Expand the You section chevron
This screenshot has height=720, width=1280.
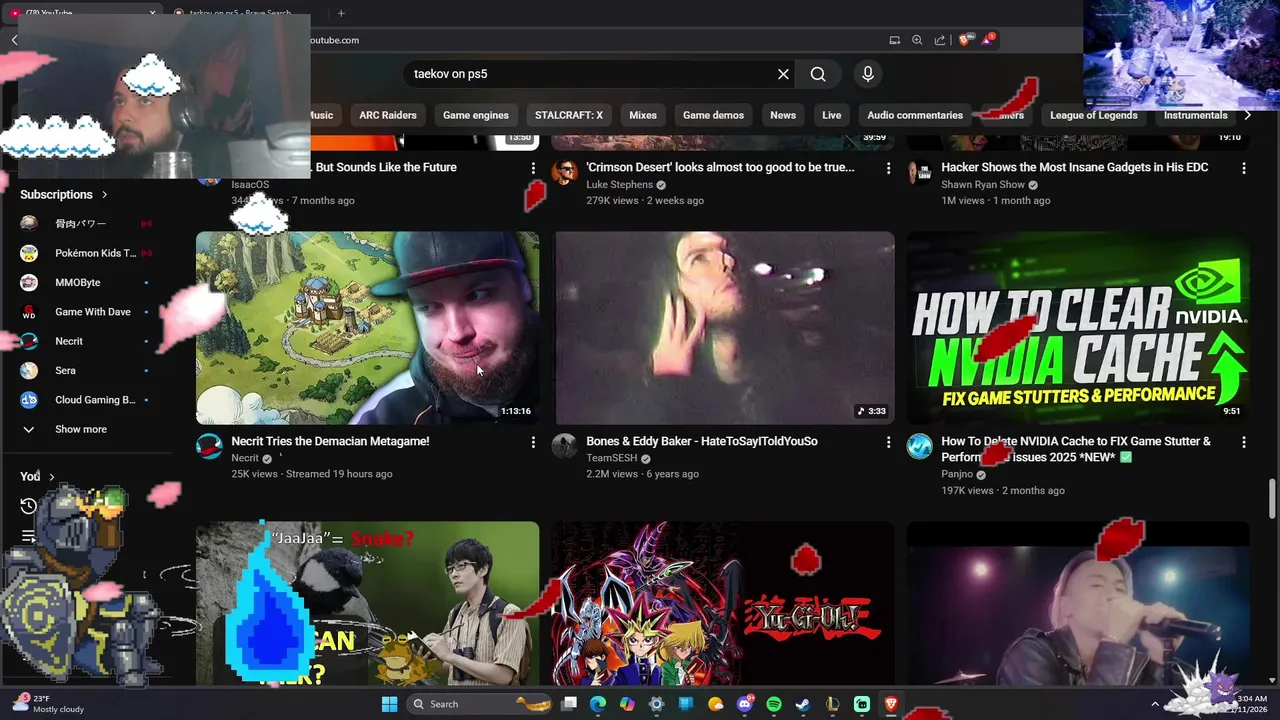click(x=52, y=477)
